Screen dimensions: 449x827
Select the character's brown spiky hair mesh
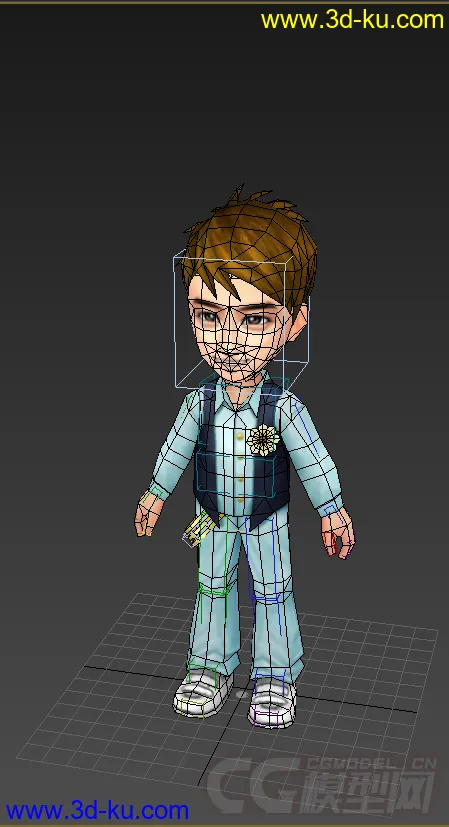[x=251, y=240]
